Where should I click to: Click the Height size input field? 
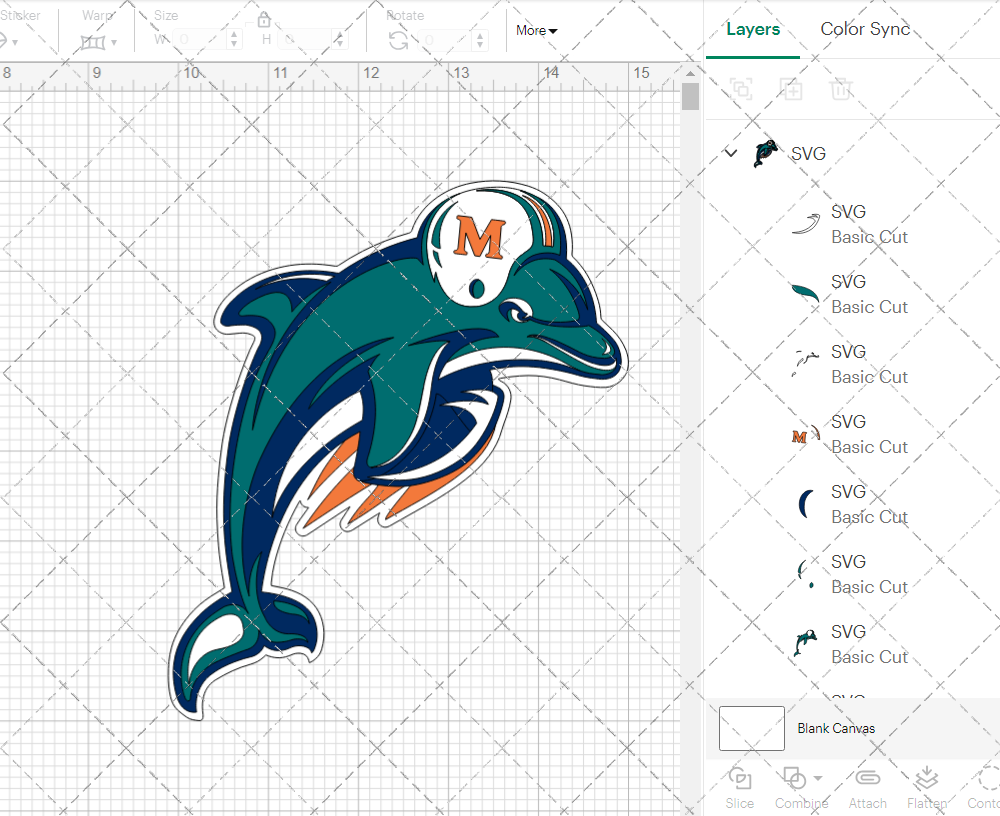pyautogui.click(x=305, y=40)
